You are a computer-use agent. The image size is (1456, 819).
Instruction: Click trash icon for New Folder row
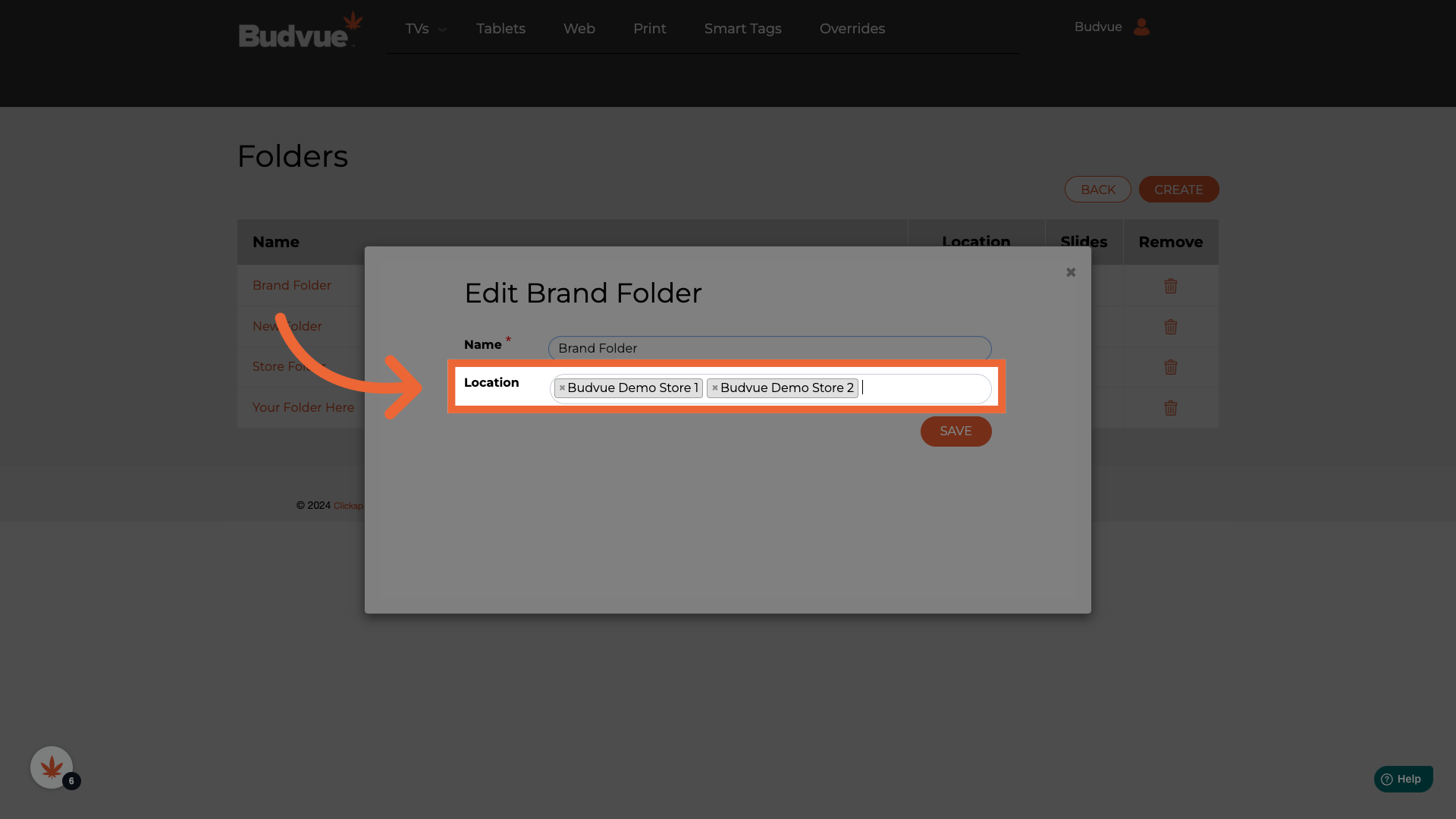(1170, 327)
